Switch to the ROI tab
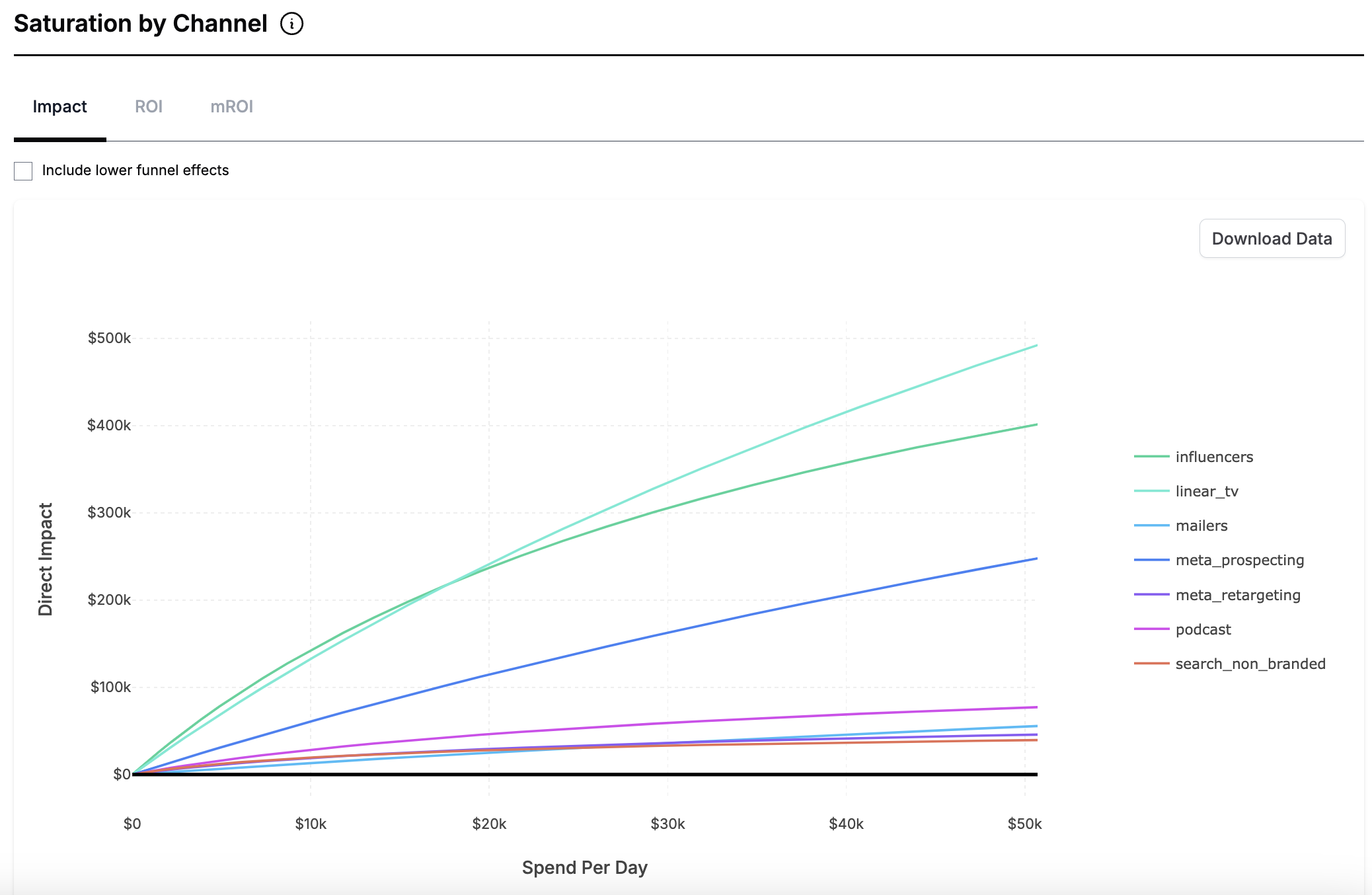Image resolution: width=1372 pixels, height=895 pixels. 149,106
